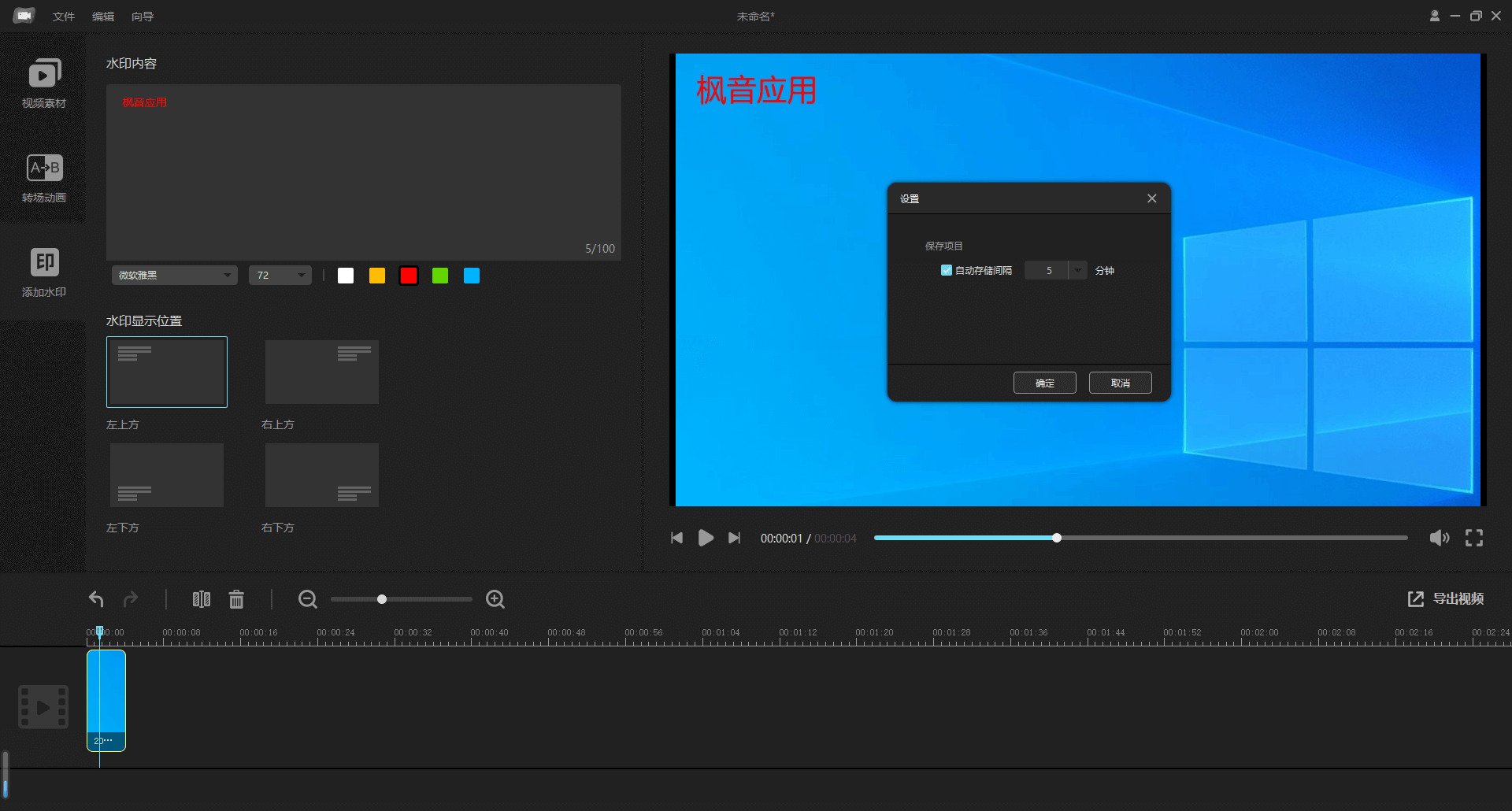
Task: Open the 向导 menu
Action: (x=143, y=17)
